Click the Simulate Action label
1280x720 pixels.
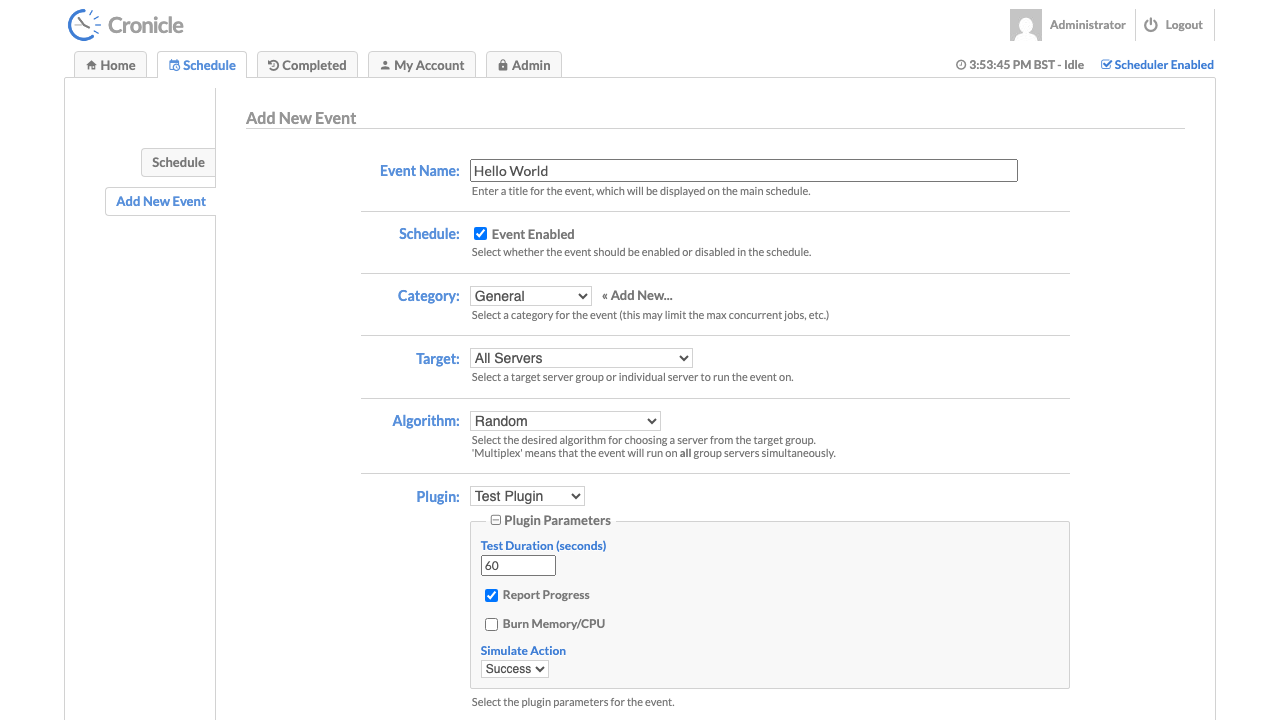click(523, 651)
